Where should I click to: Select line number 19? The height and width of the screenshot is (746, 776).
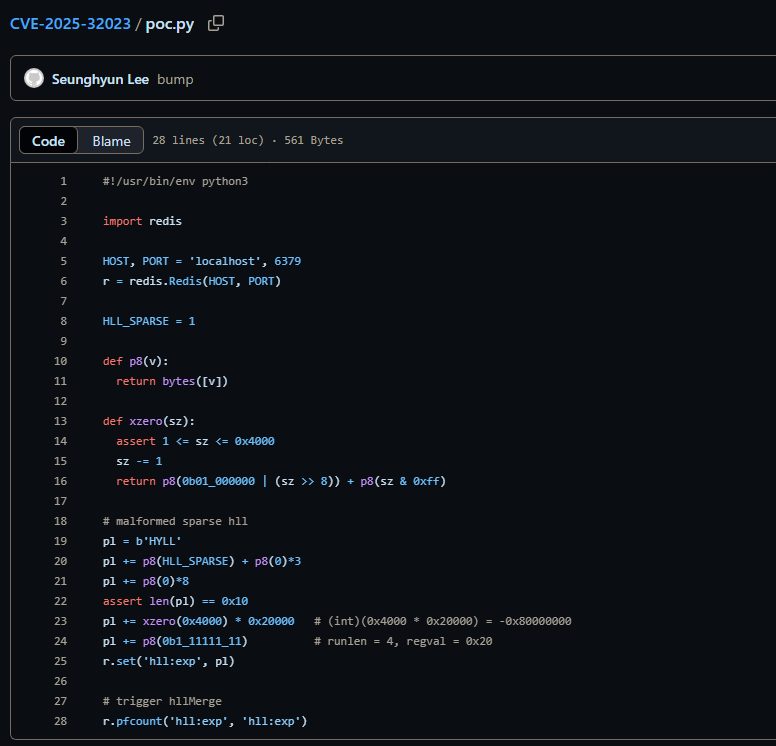pyautogui.click(x=60, y=541)
